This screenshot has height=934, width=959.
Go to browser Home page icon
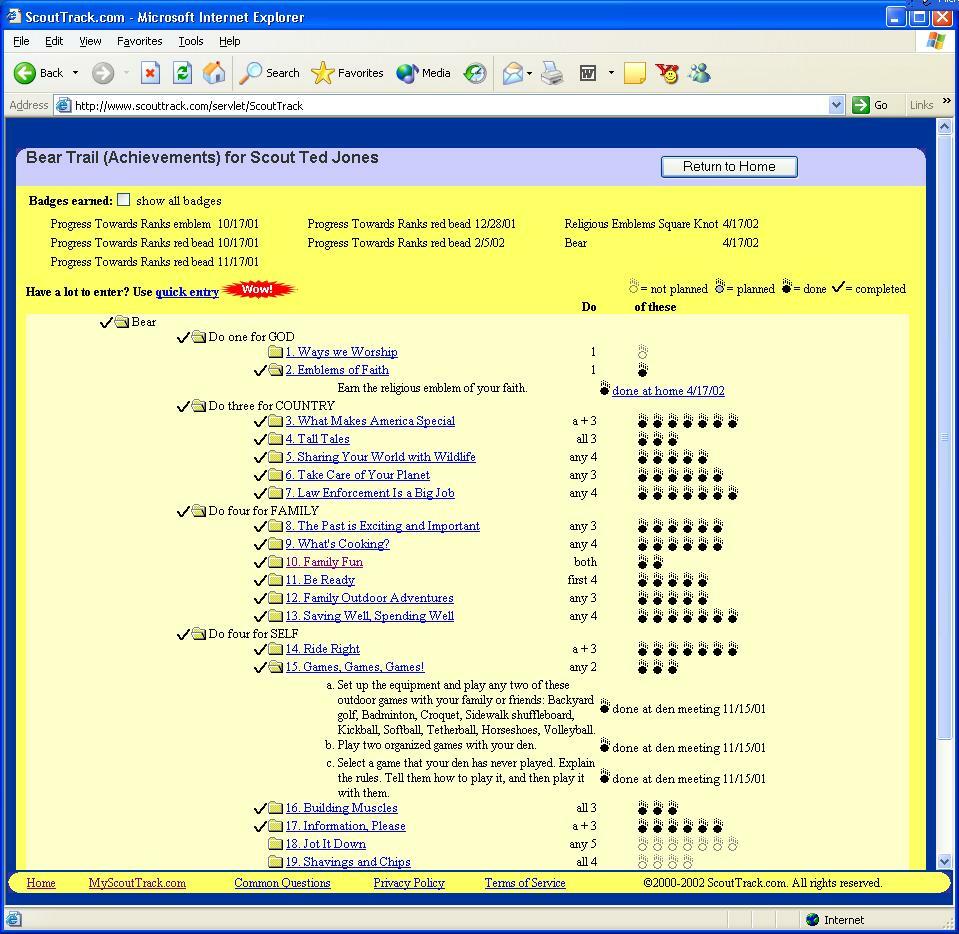click(x=214, y=73)
